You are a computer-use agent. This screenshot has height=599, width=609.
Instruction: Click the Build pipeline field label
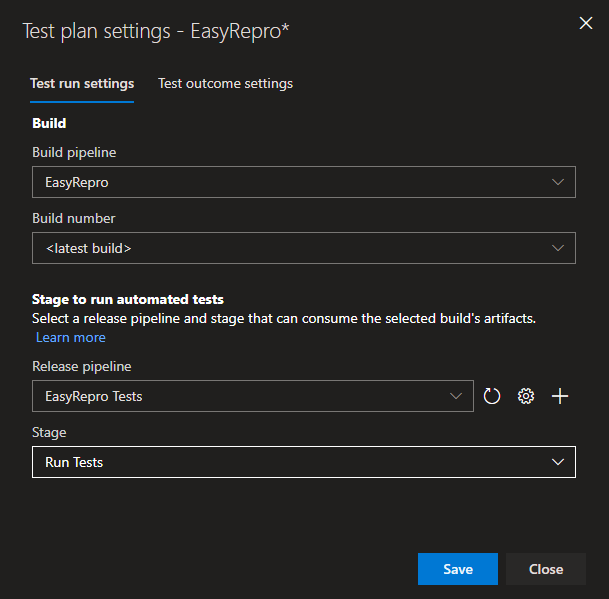75,152
